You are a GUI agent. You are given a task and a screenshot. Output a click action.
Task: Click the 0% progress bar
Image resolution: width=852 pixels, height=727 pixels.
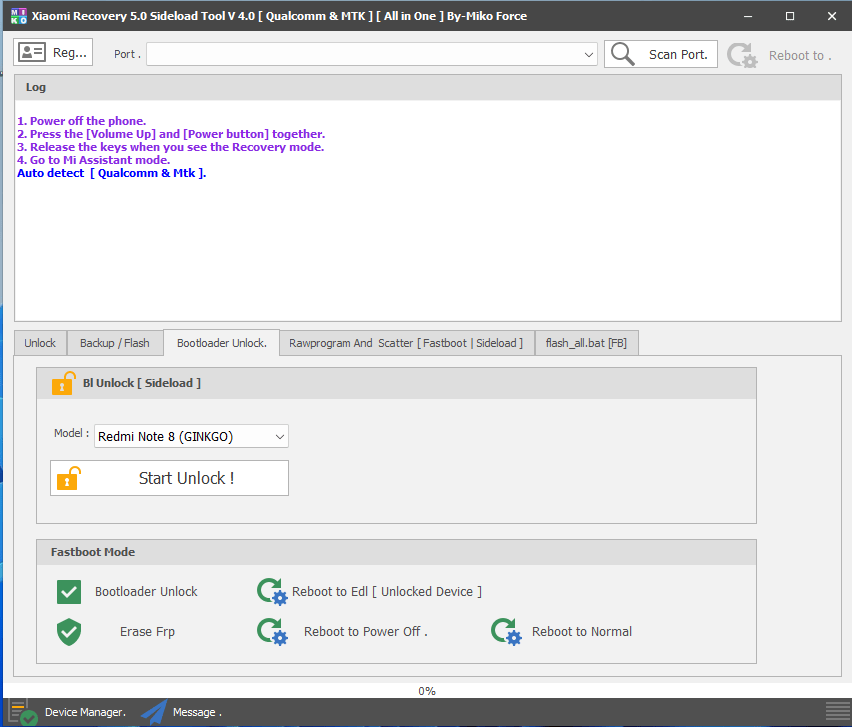point(426,690)
